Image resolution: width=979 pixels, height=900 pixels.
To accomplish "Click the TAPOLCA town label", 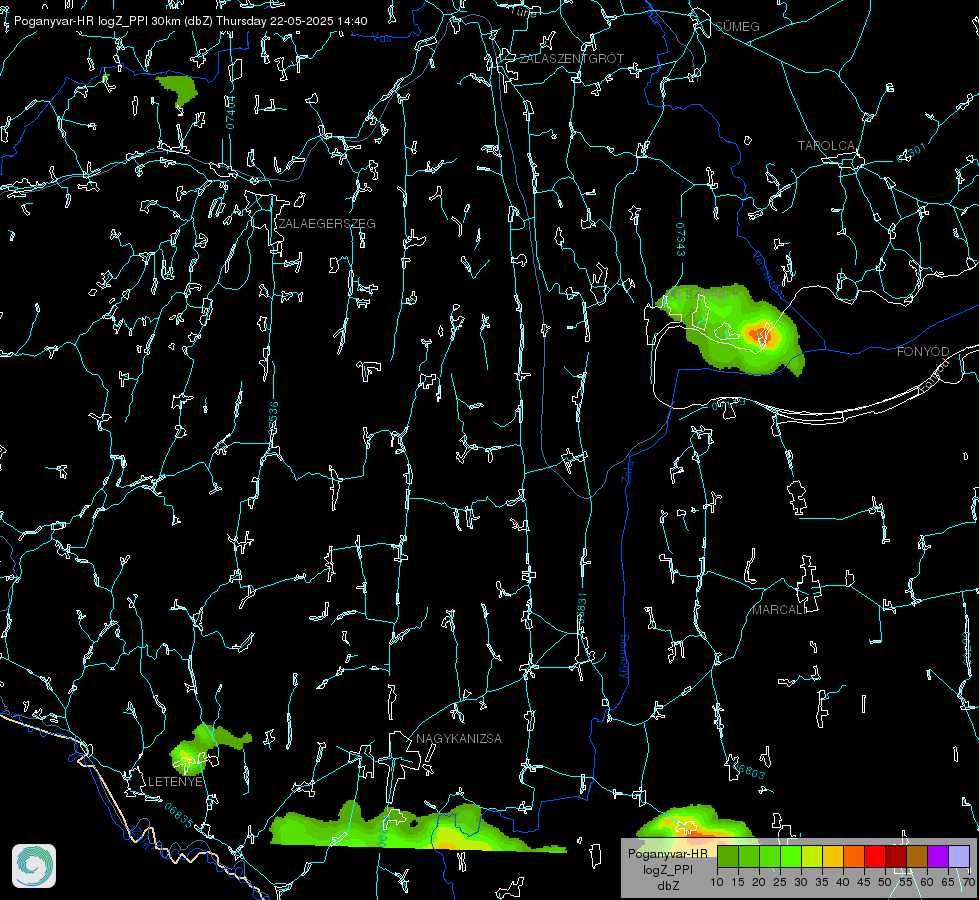I will [826, 146].
